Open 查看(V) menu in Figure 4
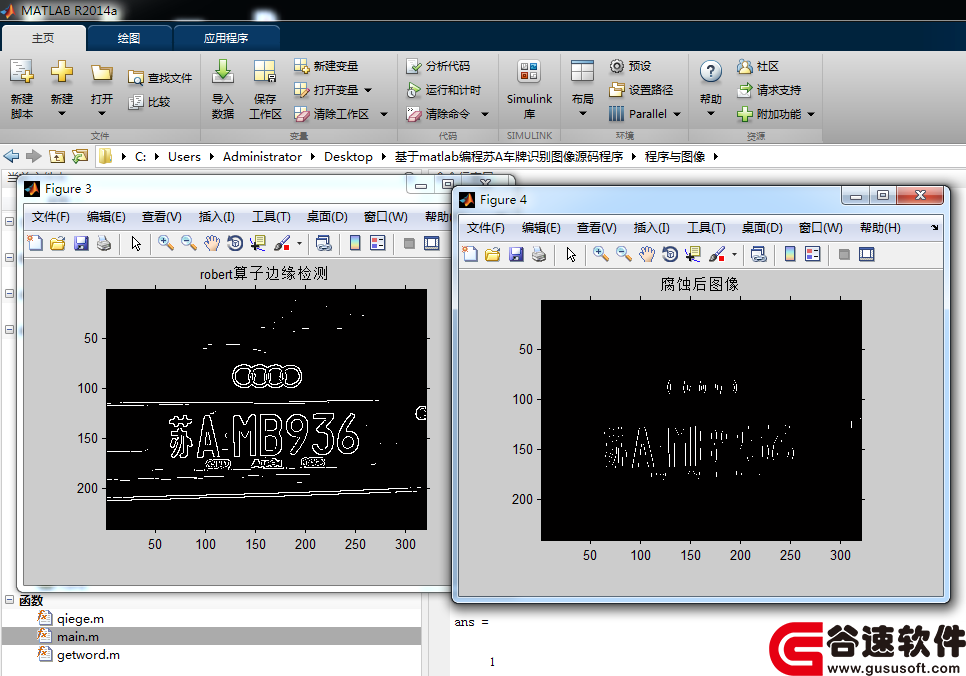966x676 pixels. pos(596,228)
